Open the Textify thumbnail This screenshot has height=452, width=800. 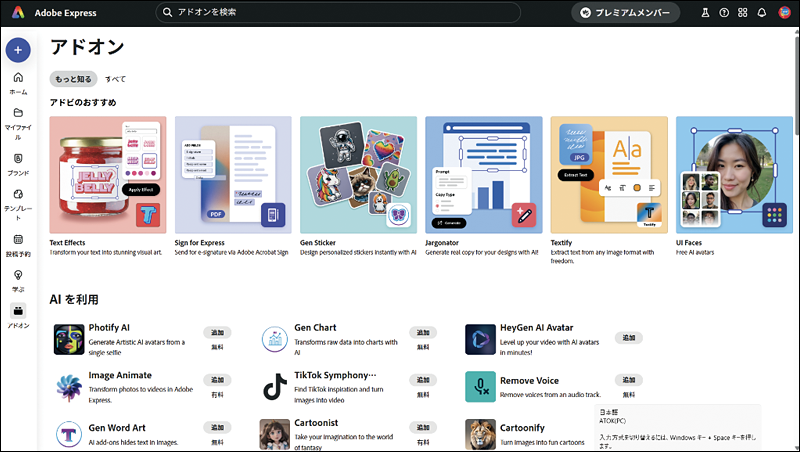pos(609,175)
